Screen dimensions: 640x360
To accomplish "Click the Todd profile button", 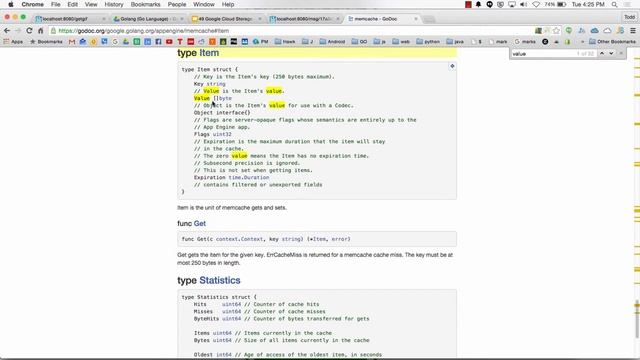I will [x=629, y=17].
